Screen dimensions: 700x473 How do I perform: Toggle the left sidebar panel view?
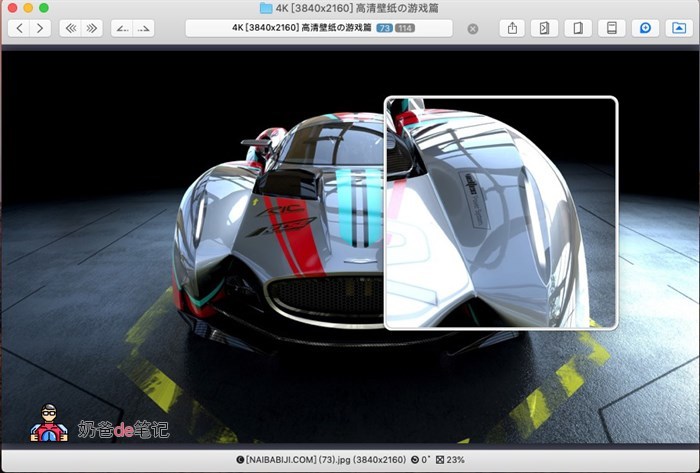[544, 28]
